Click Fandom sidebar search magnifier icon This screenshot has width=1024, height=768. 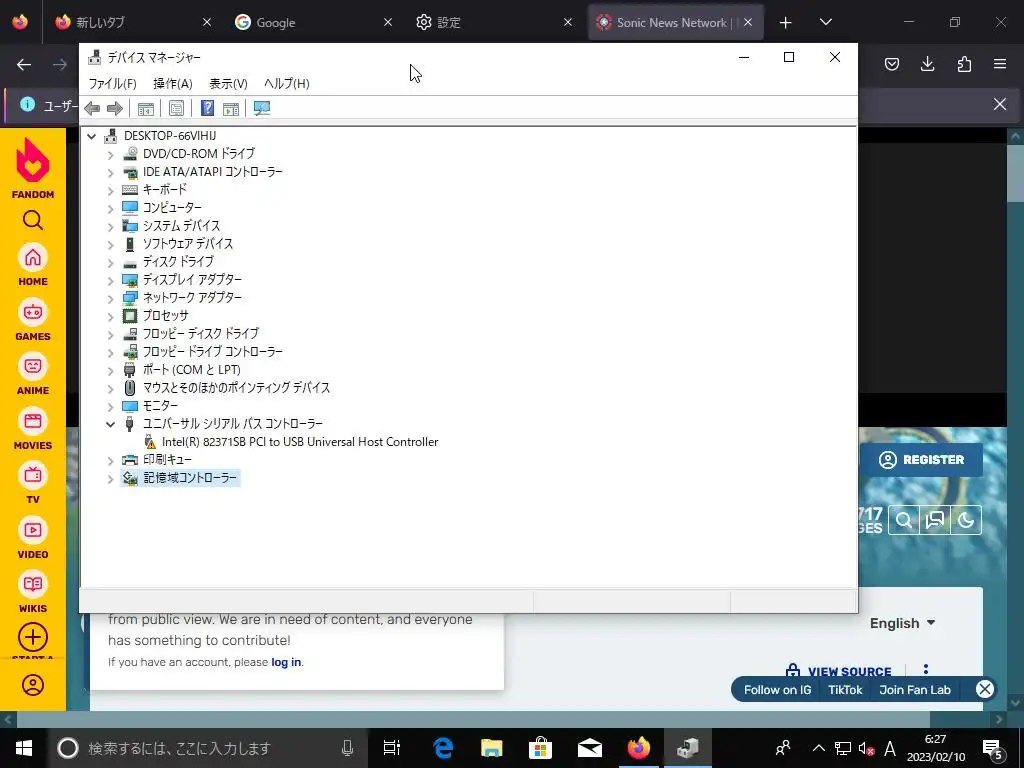pos(33,220)
